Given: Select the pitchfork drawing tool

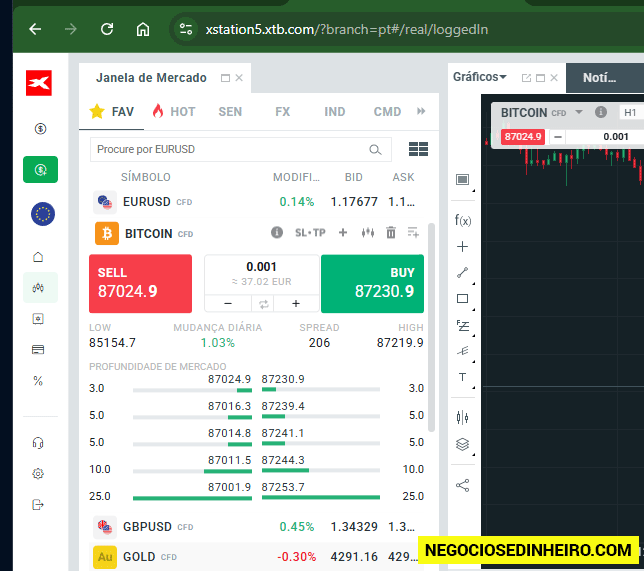Looking at the screenshot, I should (x=463, y=351).
